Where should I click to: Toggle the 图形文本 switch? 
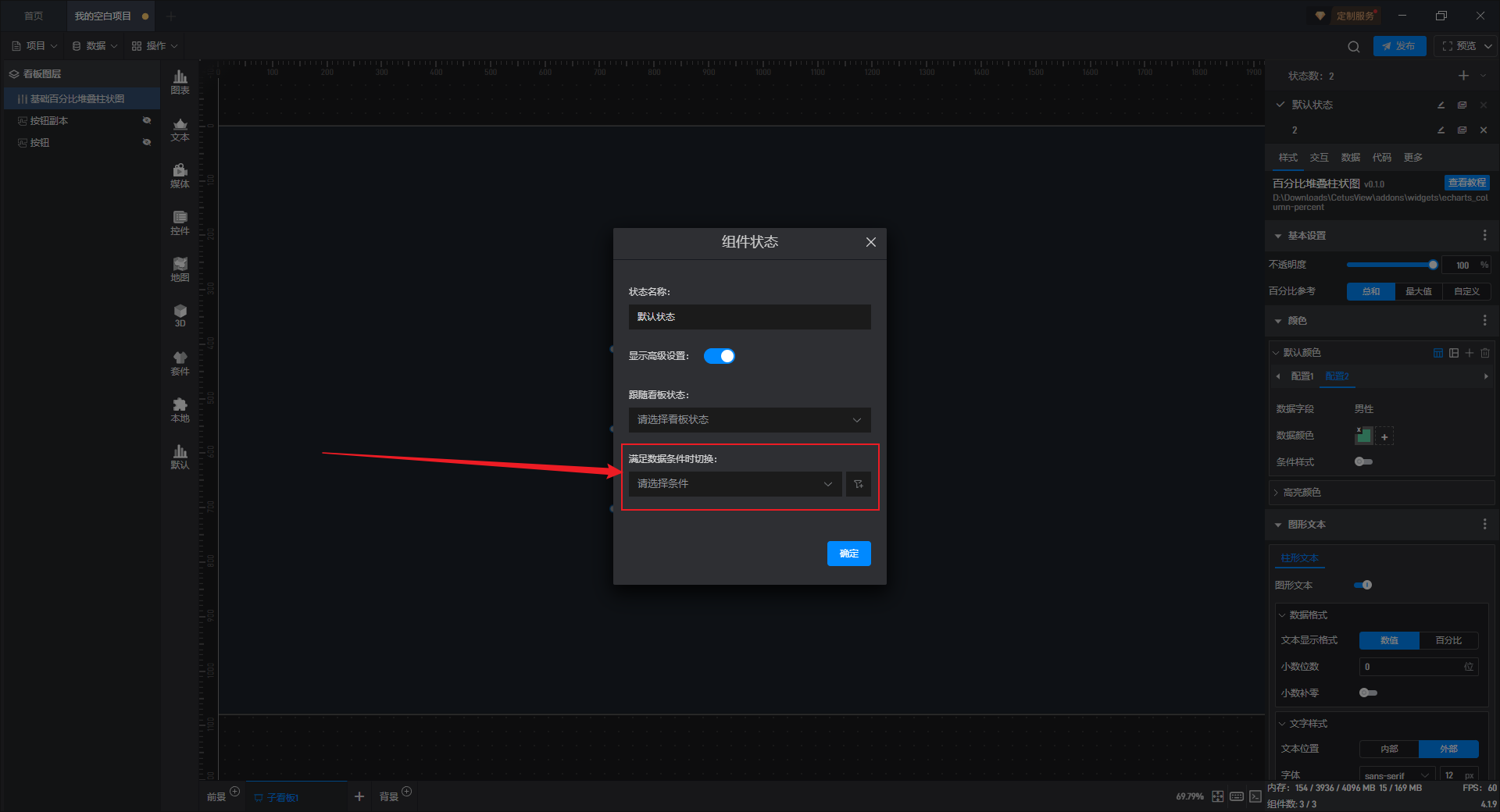(x=1363, y=585)
